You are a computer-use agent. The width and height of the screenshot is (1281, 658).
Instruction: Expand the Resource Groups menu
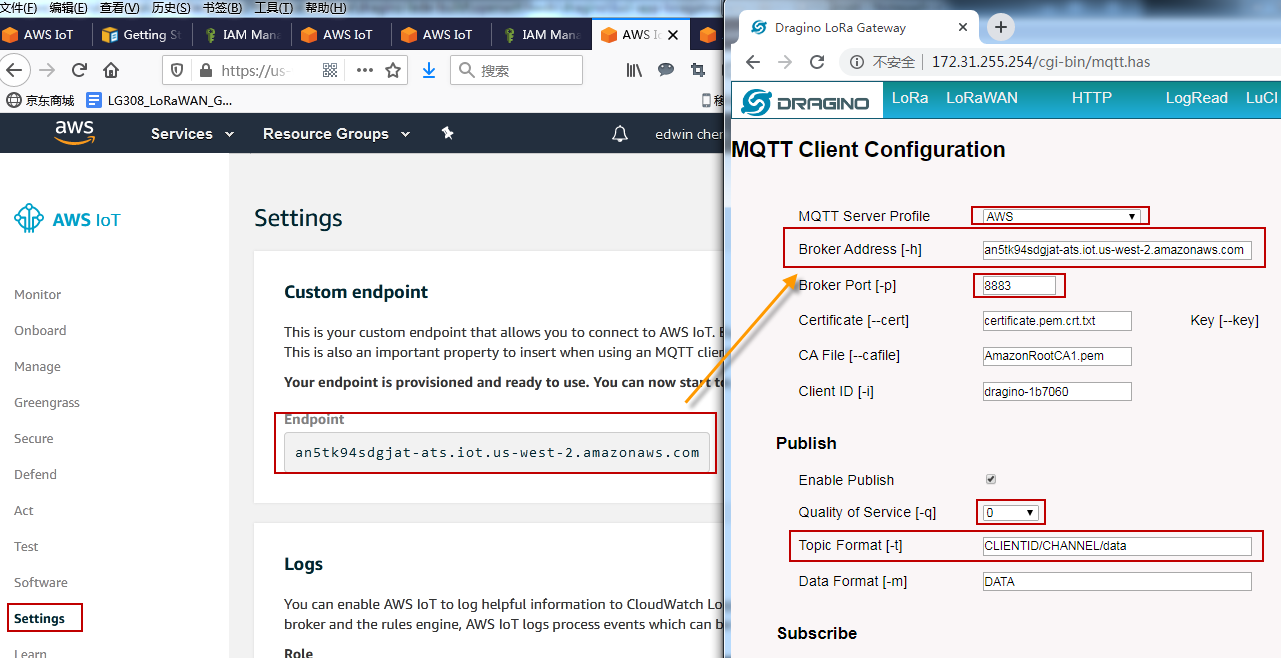(336, 134)
